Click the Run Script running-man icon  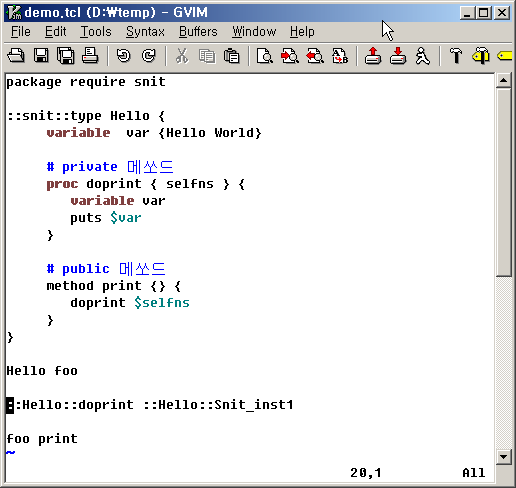423,56
